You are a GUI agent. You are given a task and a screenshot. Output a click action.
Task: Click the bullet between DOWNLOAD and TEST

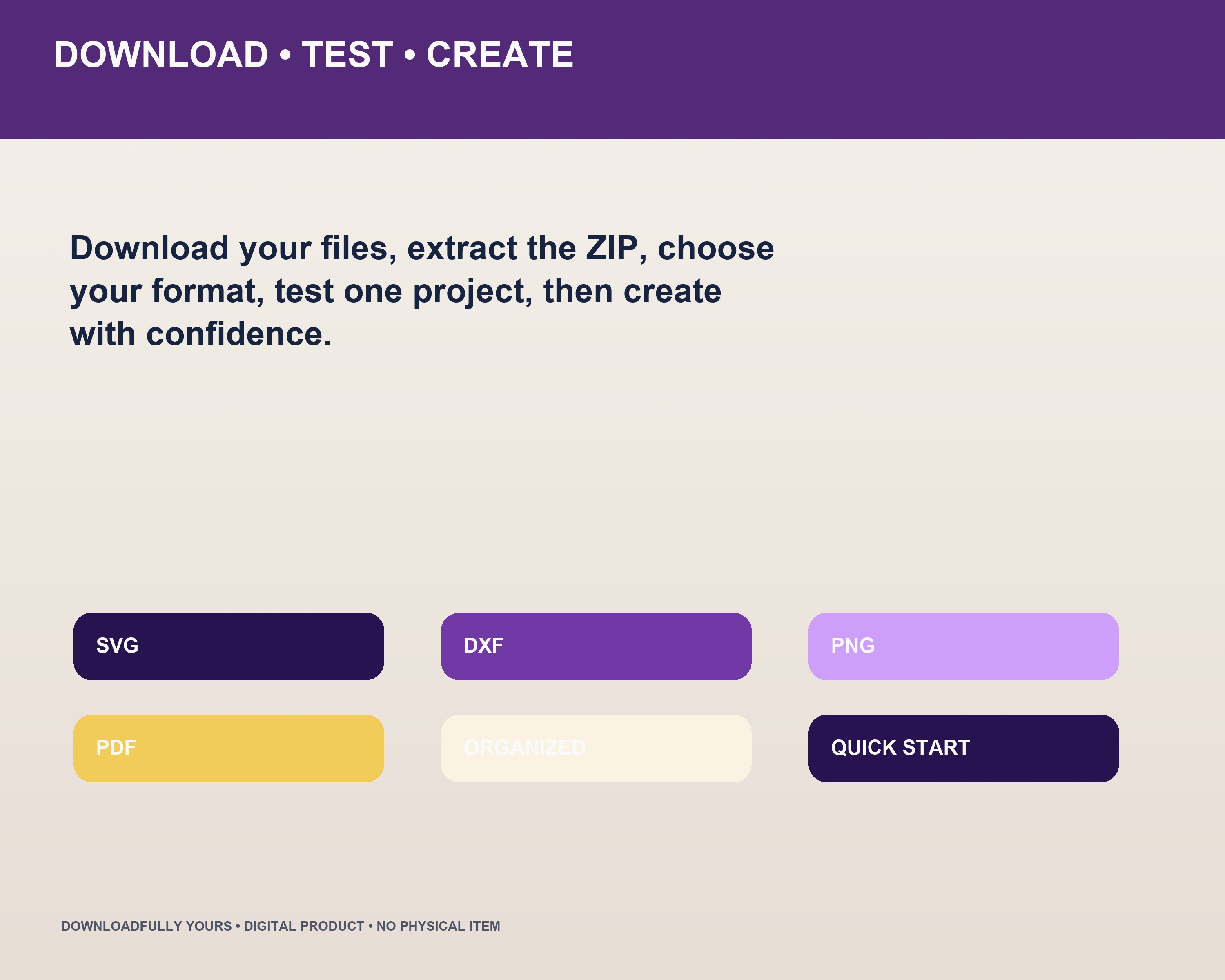coord(285,55)
